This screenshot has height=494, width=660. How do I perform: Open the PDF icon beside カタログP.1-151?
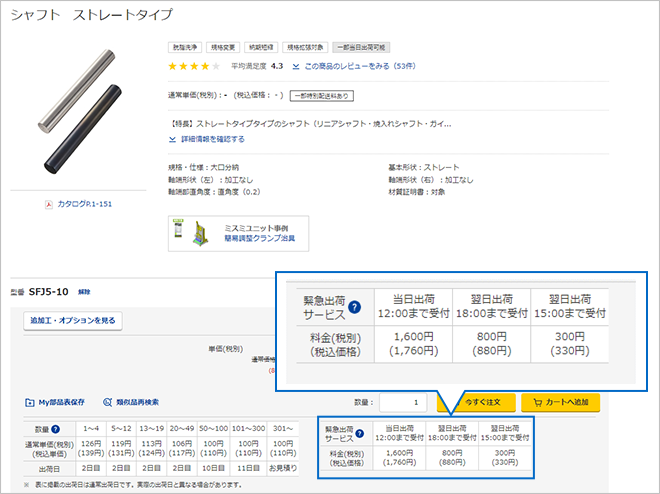[x=49, y=205]
